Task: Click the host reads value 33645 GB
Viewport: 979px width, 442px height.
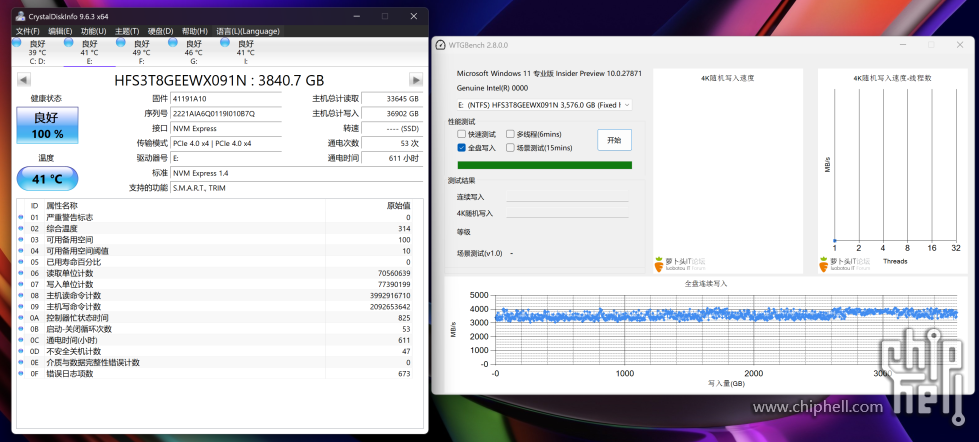Action: 391,99
